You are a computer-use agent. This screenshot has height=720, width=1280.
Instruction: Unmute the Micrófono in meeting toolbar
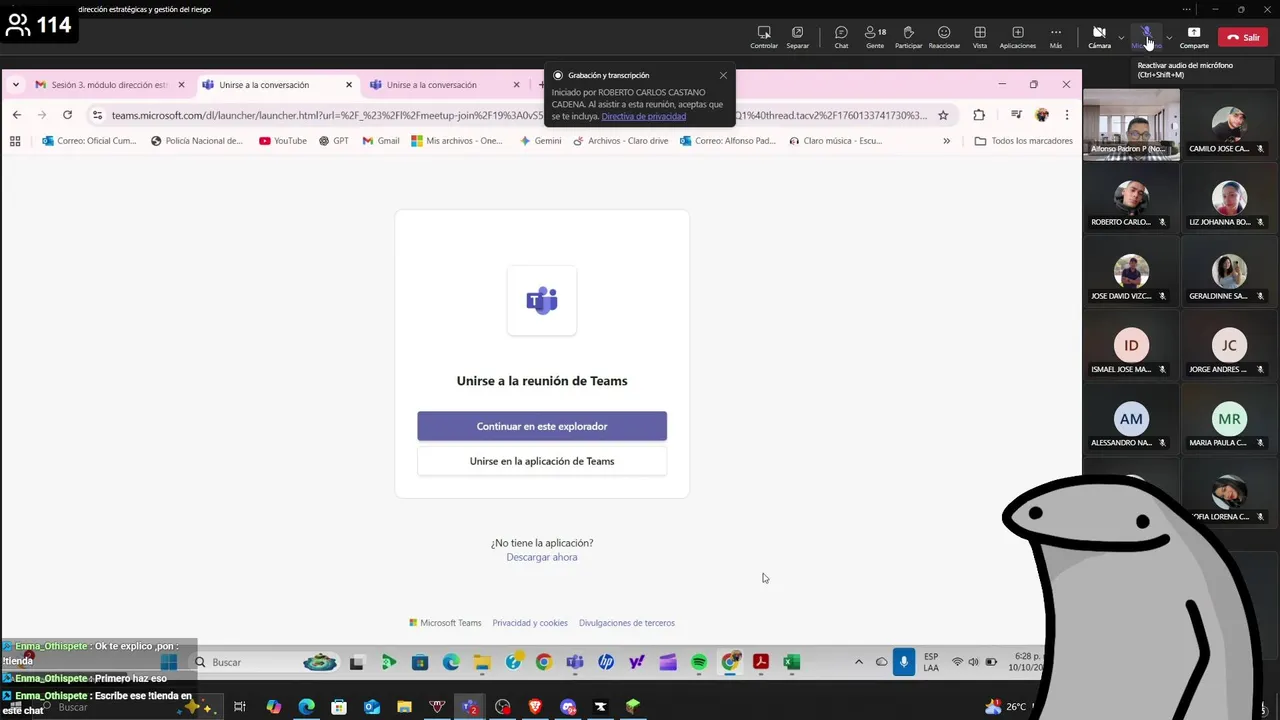pos(1146,37)
